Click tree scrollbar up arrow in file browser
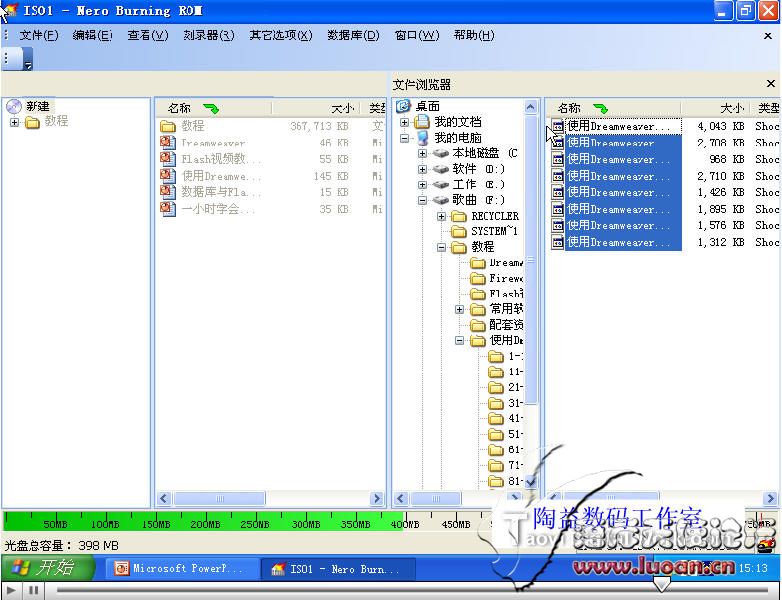 point(531,106)
